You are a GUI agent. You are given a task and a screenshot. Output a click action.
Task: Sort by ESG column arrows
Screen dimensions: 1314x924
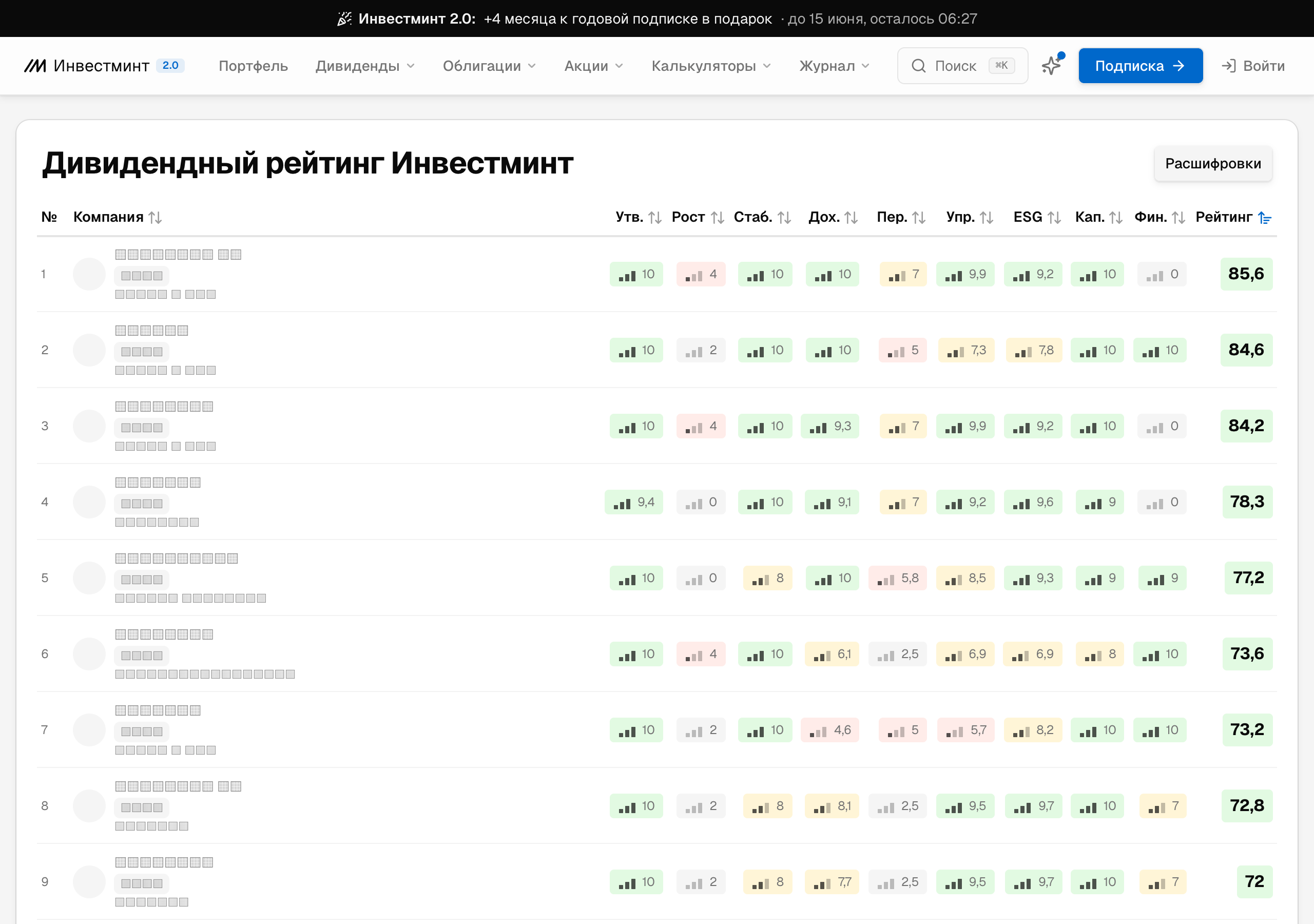pos(1055,218)
